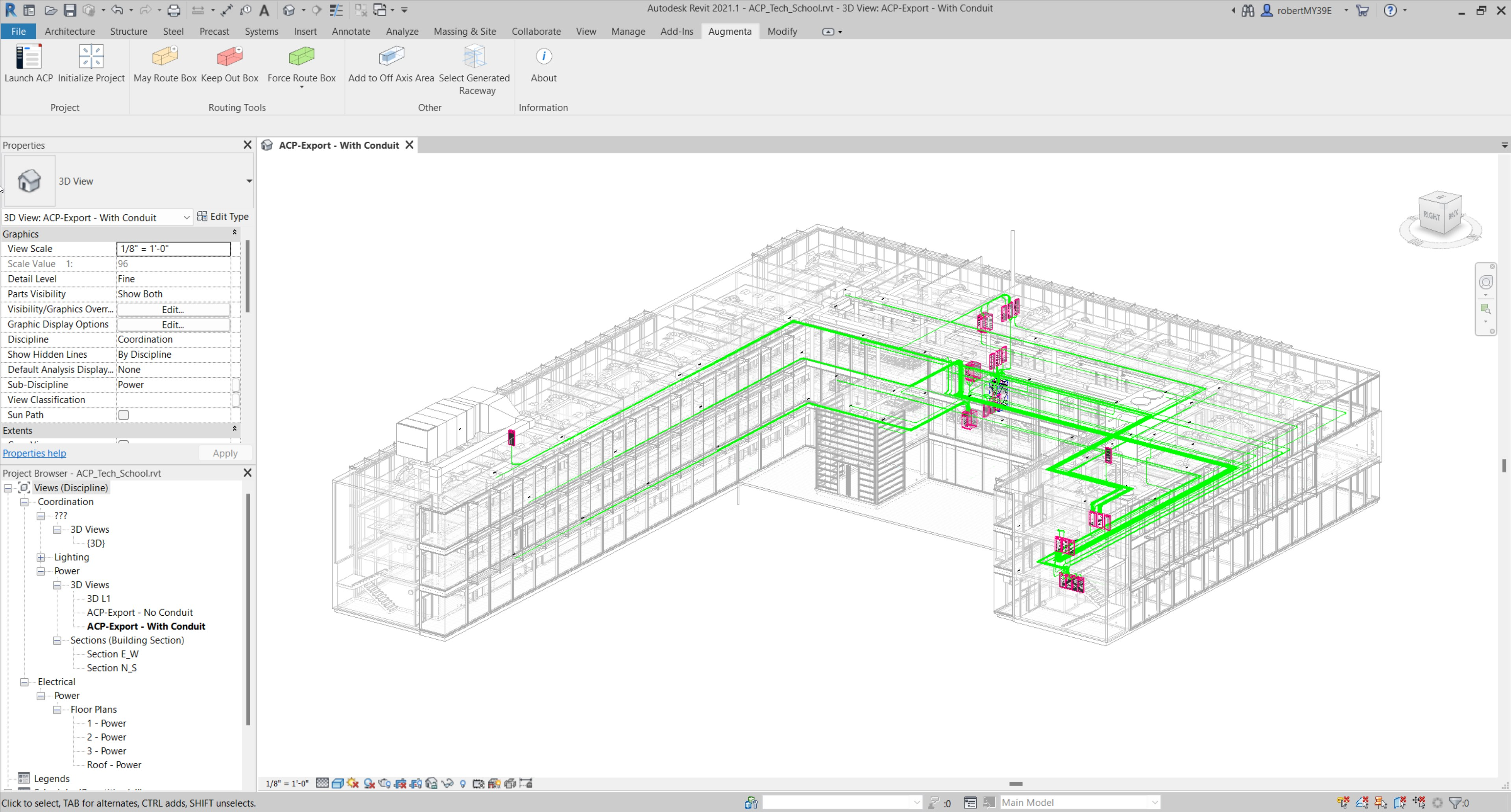This screenshot has width=1511, height=812.
Task: Collapse the Graphics section in Properties
Action: (235, 233)
